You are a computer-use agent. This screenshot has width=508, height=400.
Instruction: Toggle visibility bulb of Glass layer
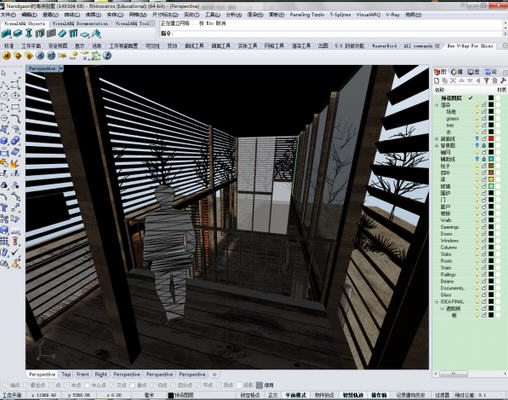point(477,295)
